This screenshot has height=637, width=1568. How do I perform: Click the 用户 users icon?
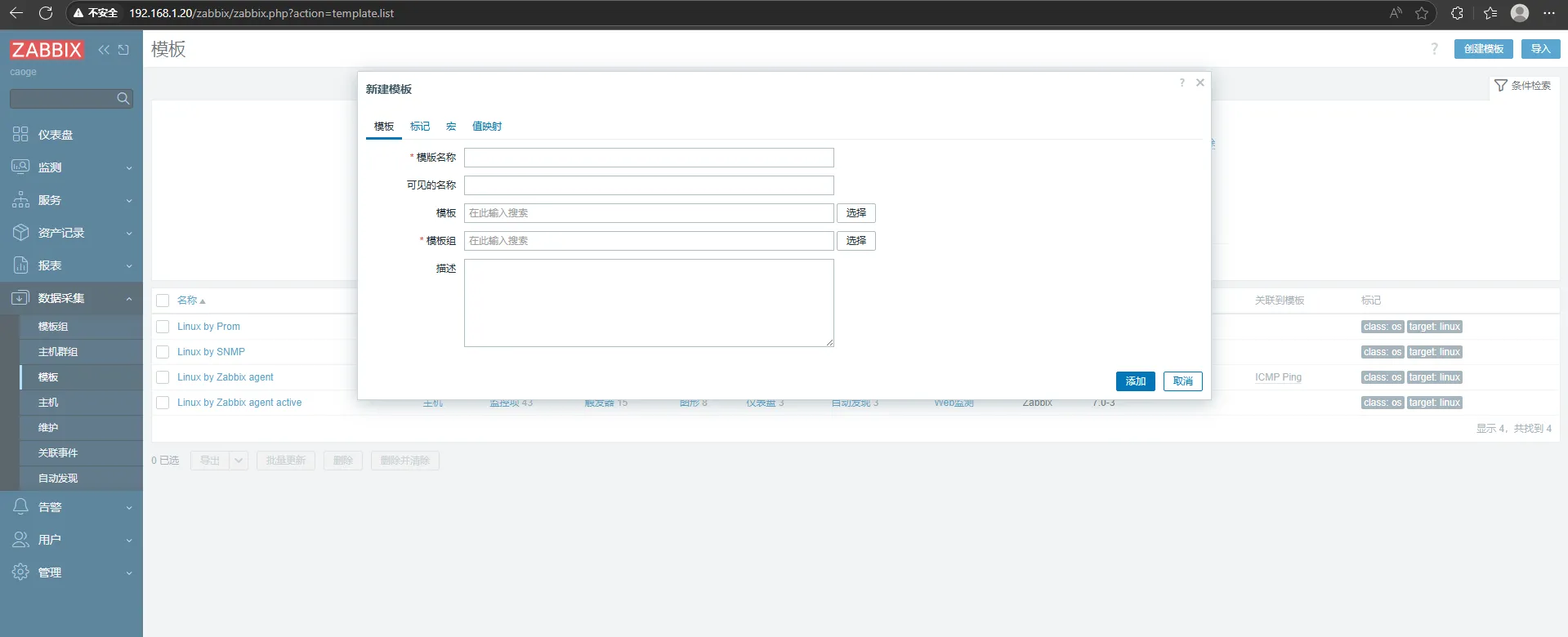[x=20, y=539]
